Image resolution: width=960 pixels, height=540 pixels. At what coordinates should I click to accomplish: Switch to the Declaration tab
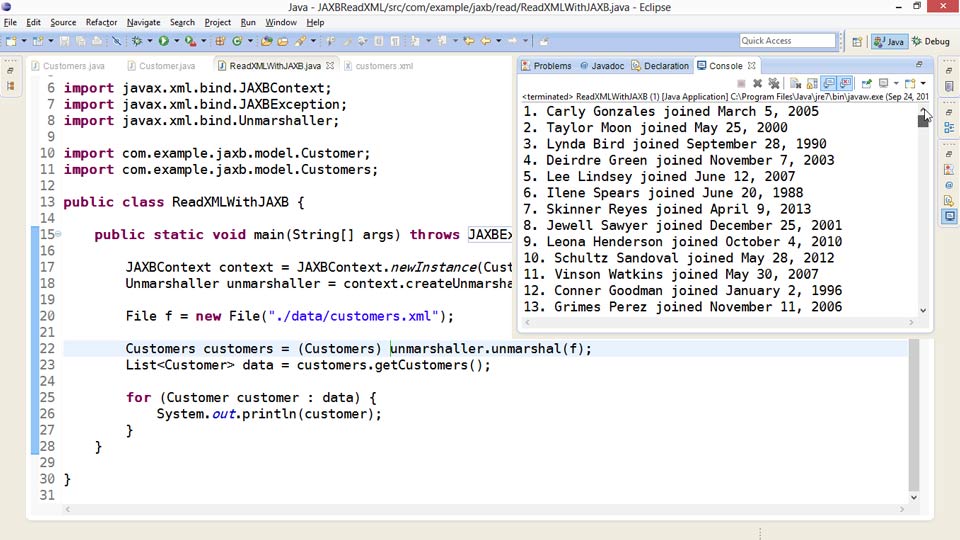pyautogui.click(x=660, y=66)
